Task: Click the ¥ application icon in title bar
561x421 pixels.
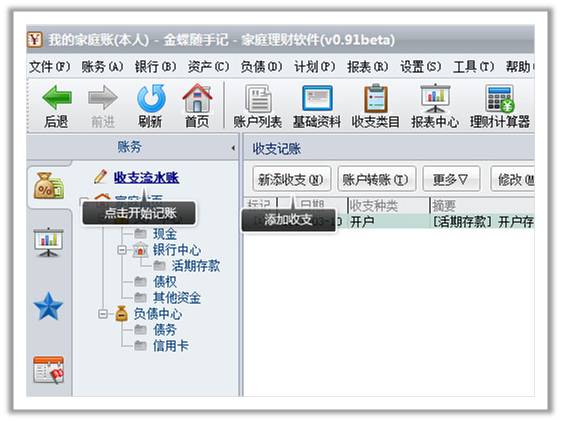Action: 35,39
